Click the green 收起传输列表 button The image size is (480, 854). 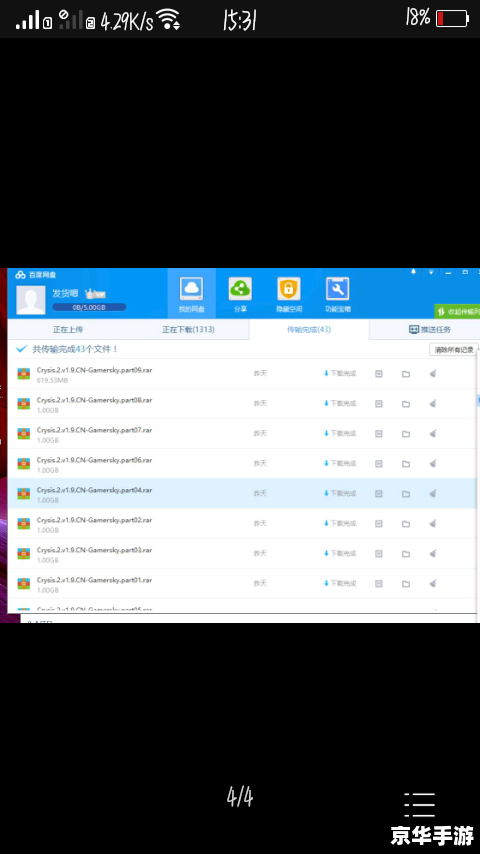457,312
